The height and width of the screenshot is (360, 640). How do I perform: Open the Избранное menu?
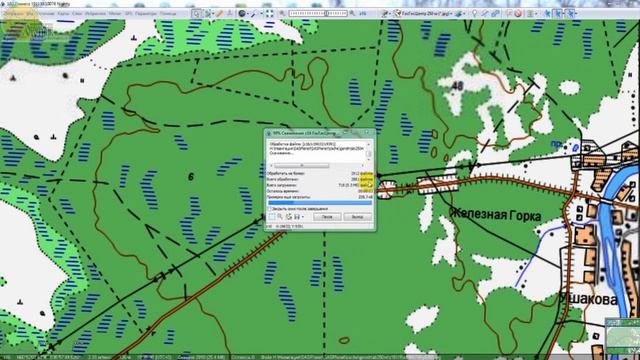96,13
